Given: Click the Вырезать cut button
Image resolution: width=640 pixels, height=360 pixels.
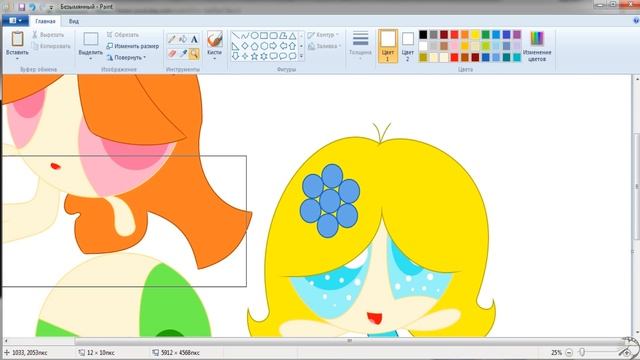Looking at the screenshot, I should click(48, 35).
